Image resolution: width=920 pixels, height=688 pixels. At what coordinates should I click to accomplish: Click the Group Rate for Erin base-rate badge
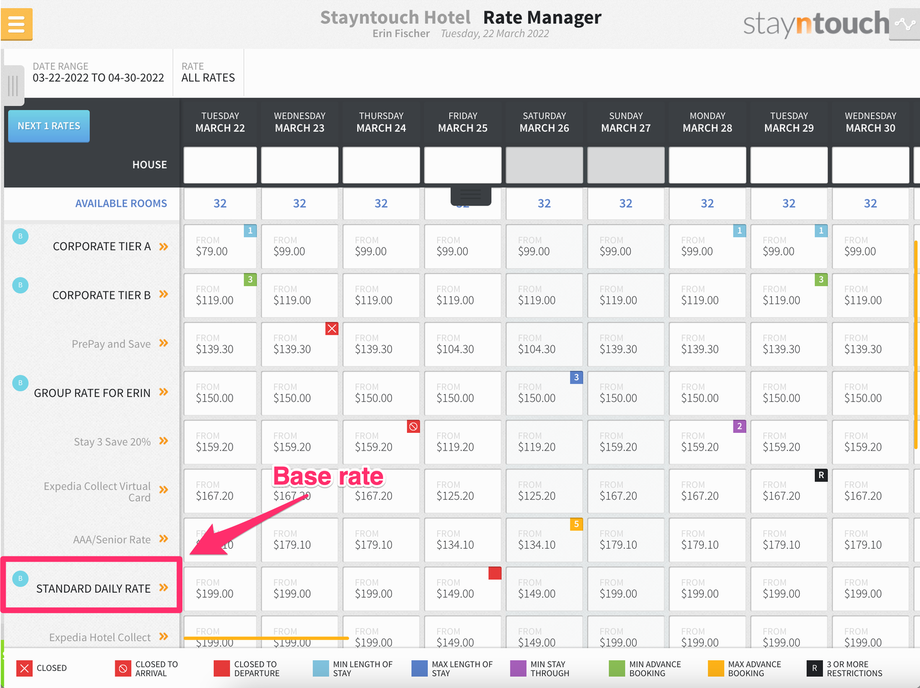tap(21, 384)
